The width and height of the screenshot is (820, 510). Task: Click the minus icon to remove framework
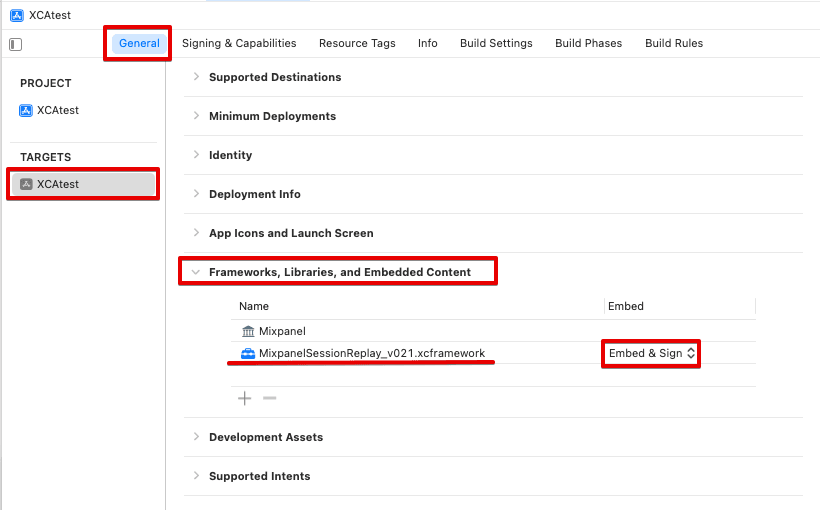click(x=269, y=398)
